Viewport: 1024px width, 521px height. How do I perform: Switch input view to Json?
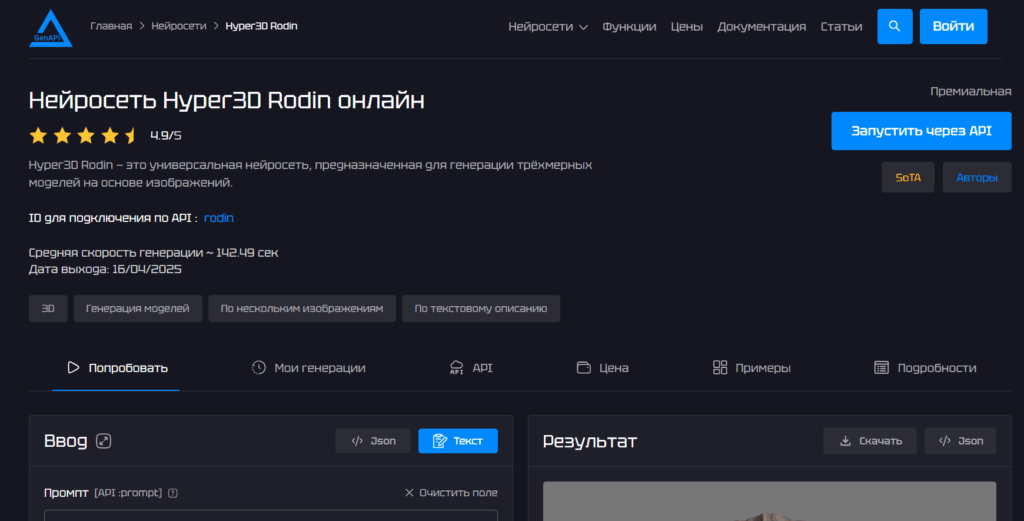pos(373,441)
